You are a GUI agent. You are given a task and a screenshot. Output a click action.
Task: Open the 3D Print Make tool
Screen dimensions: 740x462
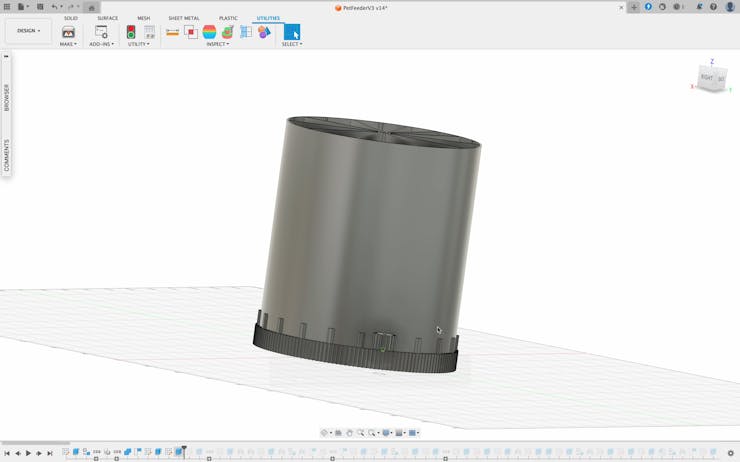68,32
